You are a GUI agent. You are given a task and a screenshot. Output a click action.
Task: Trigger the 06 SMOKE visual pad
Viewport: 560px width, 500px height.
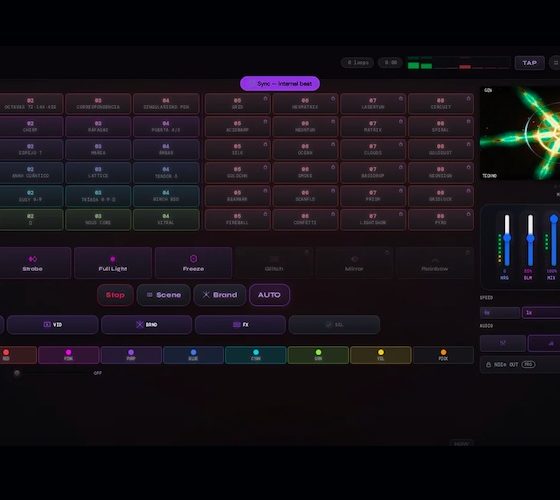(305, 172)
